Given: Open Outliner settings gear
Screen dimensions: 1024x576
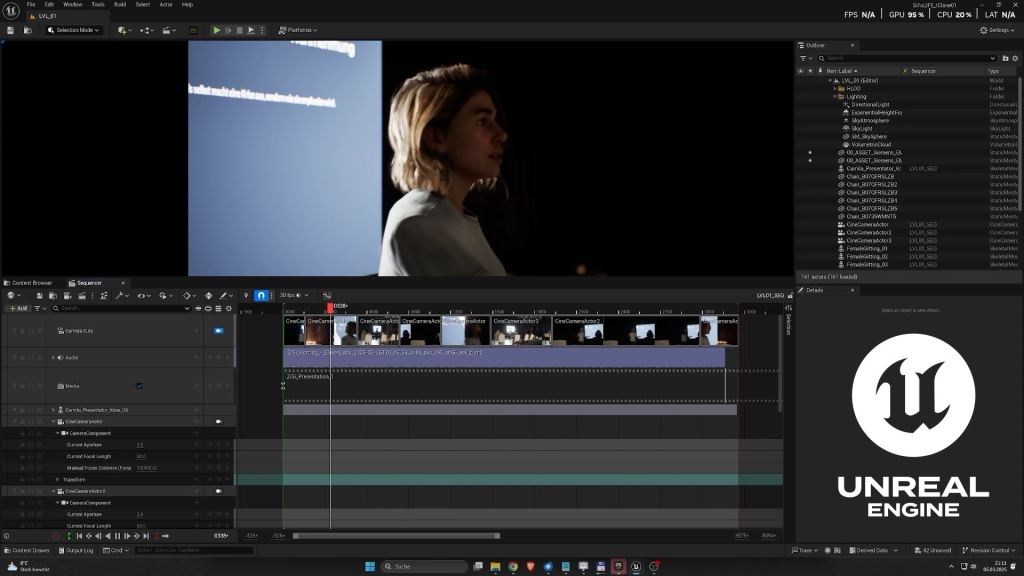Looking at the screenshot, I should click(x=1015, y=58).
